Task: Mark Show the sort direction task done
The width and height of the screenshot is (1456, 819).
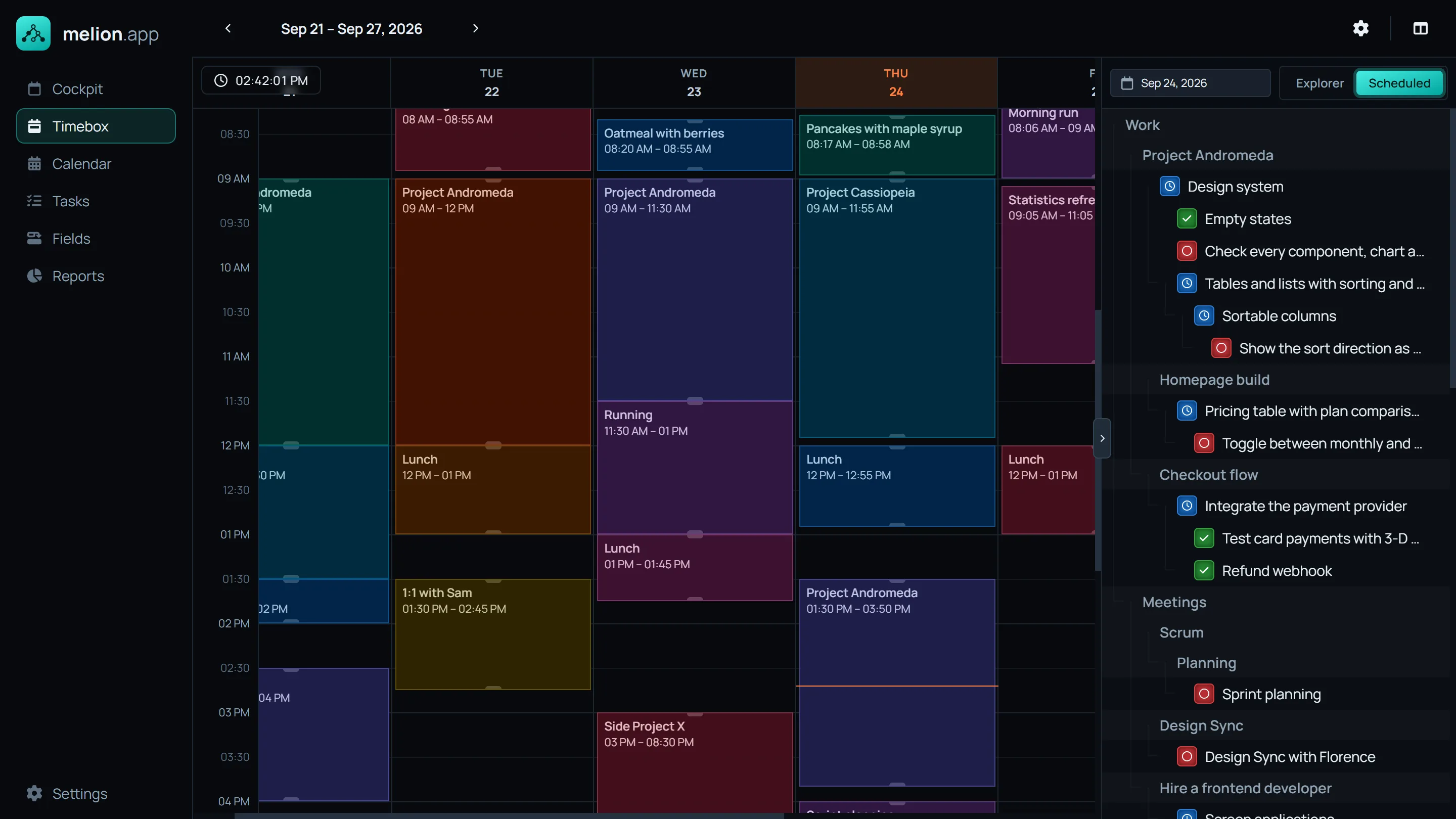Action: click(1221, 348)
